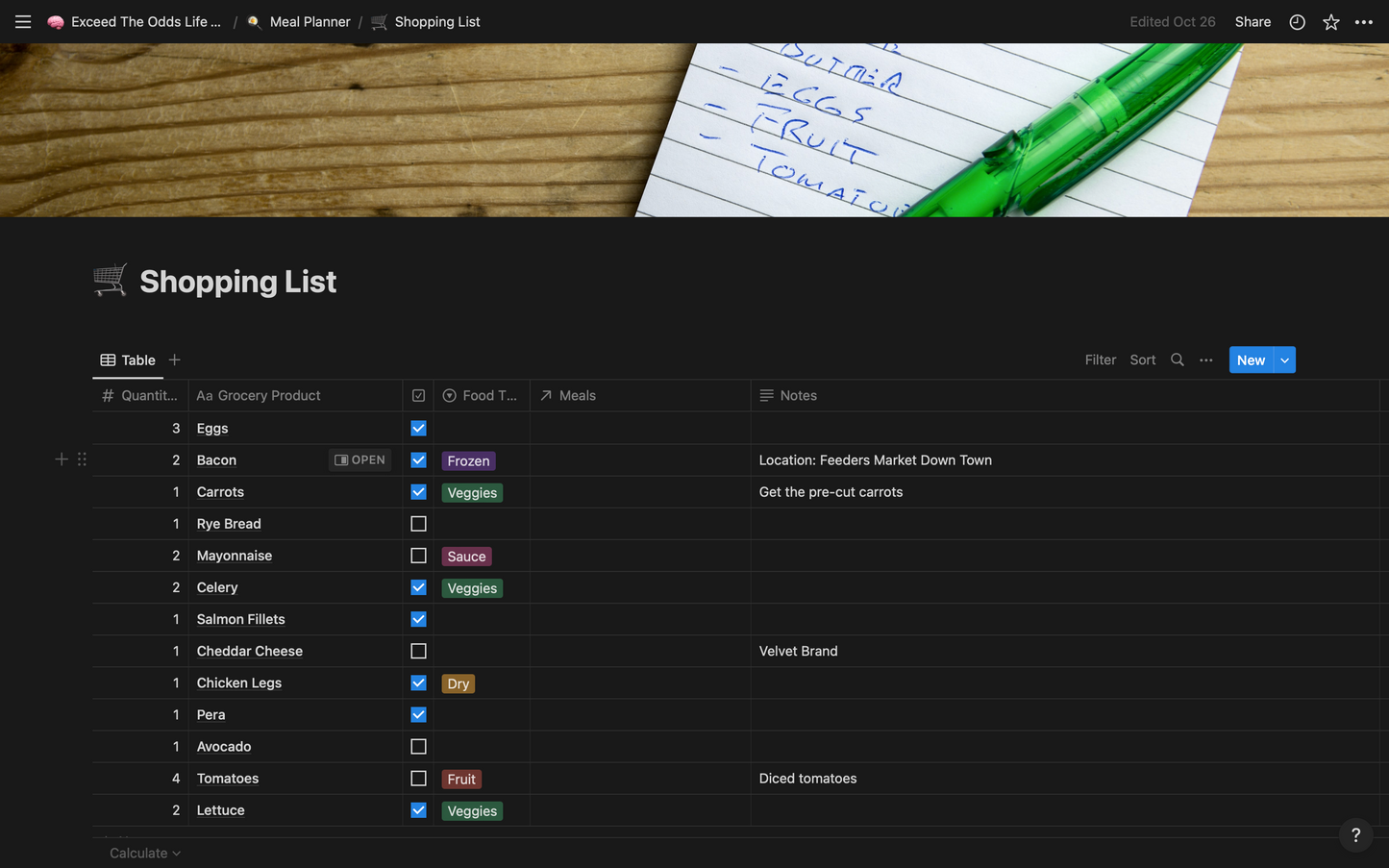This screenshot has height=868, width=1389.
Task: Check the Tomatoes checkbox
Action: 418,779
